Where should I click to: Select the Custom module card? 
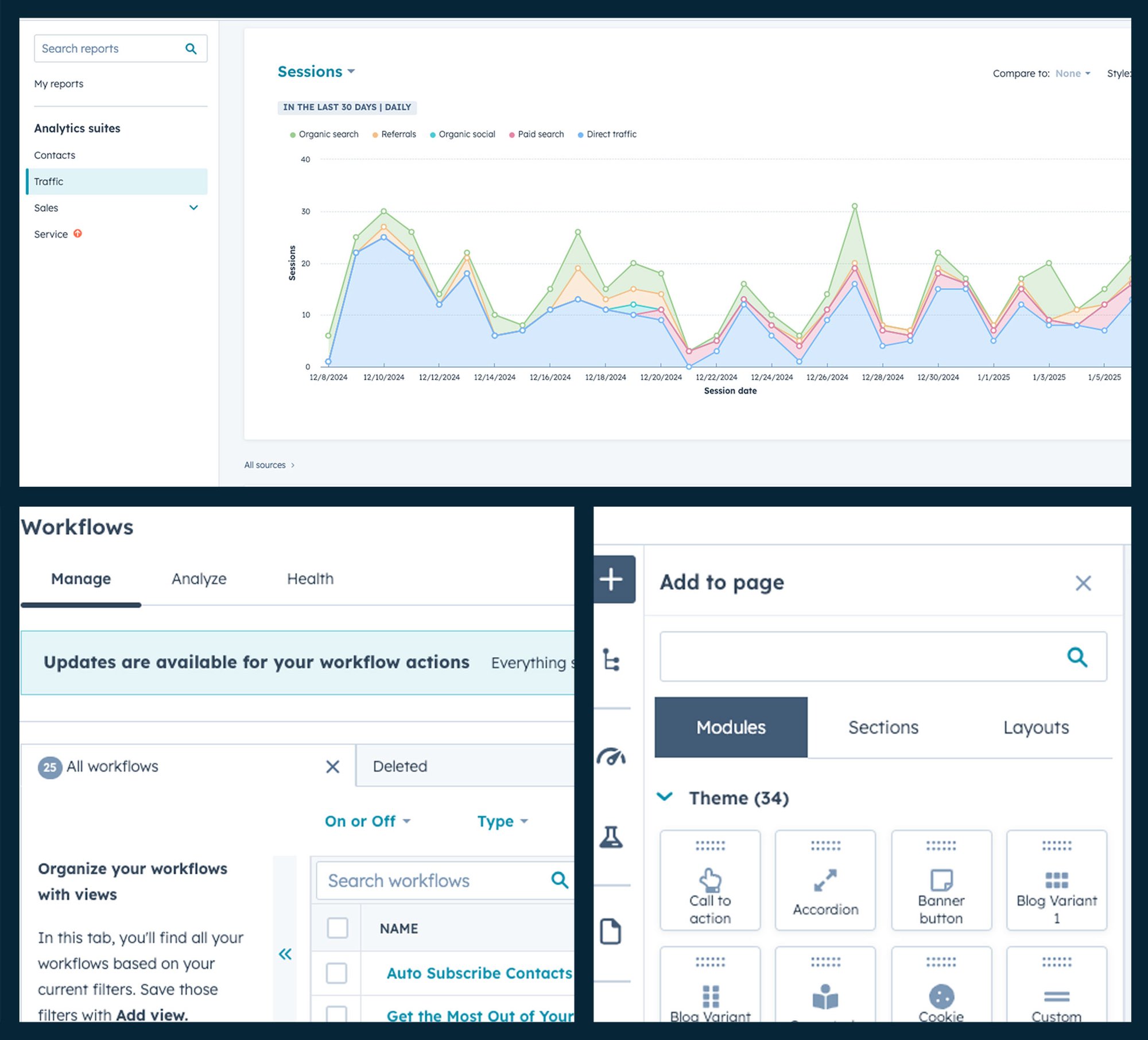tap(1057, 984)
